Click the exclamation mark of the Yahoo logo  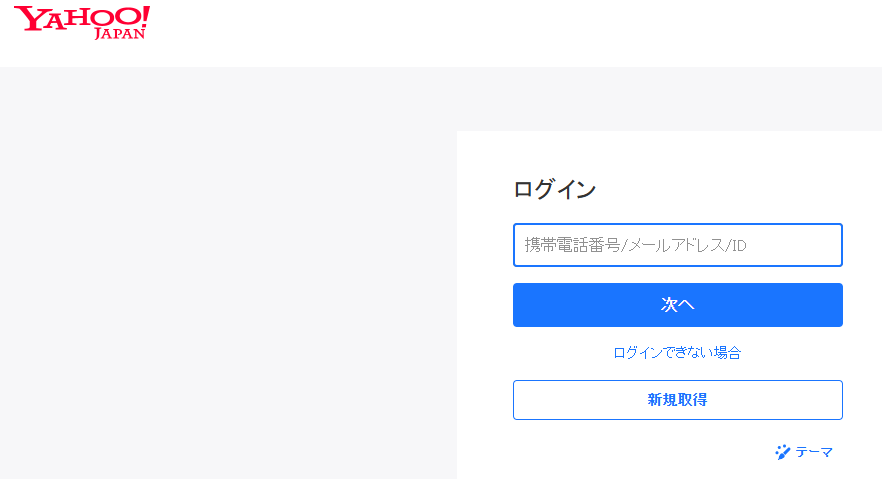pos(143,16)
